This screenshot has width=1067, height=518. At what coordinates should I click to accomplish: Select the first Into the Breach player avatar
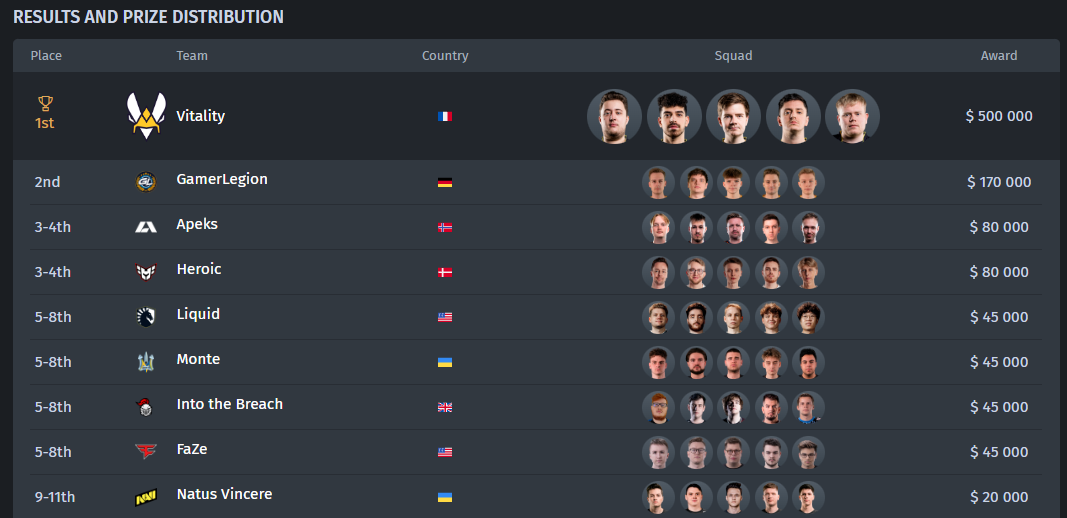(659, 407)
